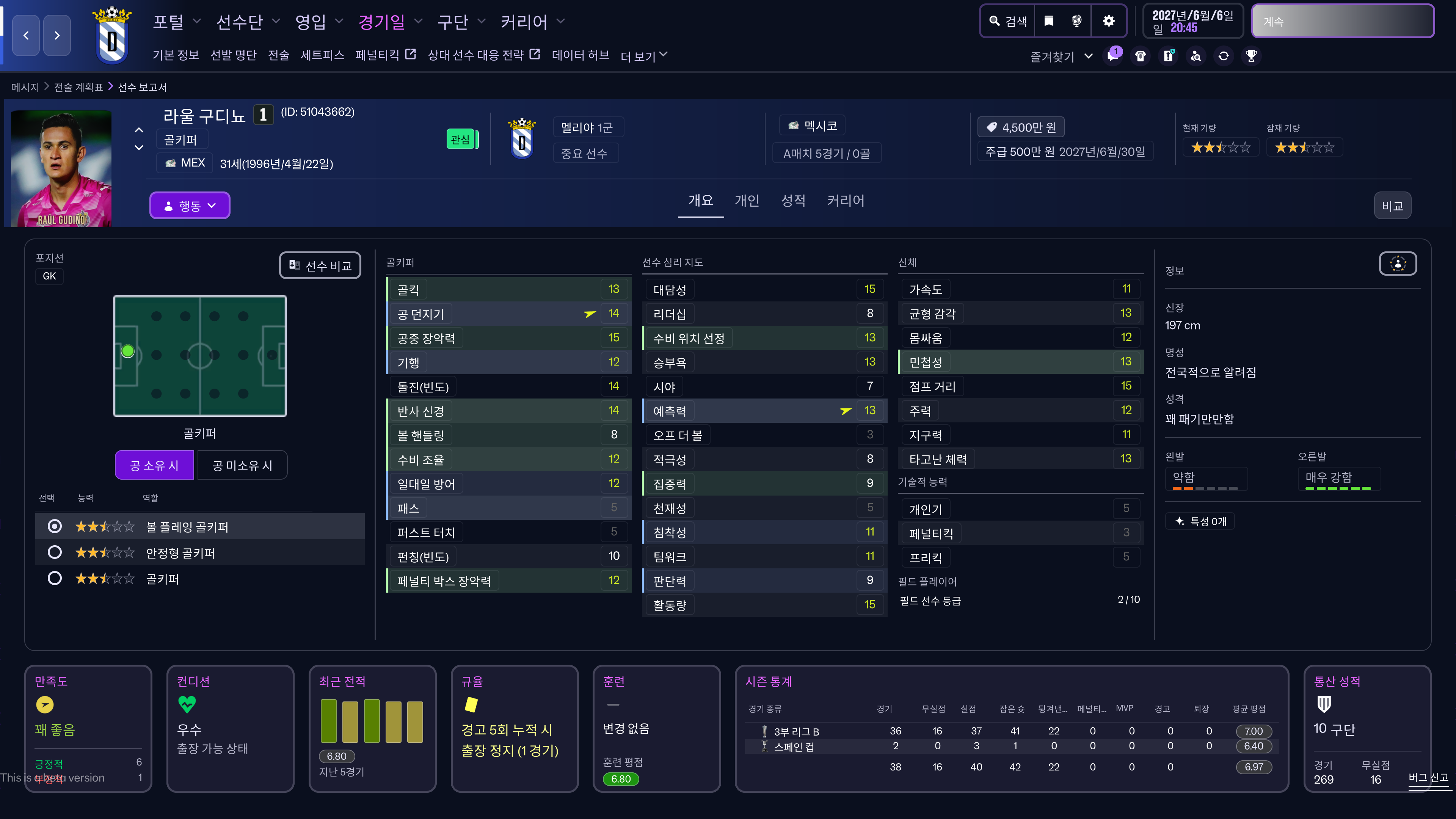Expand the 더 보기 menu
The height and width of the screenshot is (819, 1456).
tap(644, 55)
